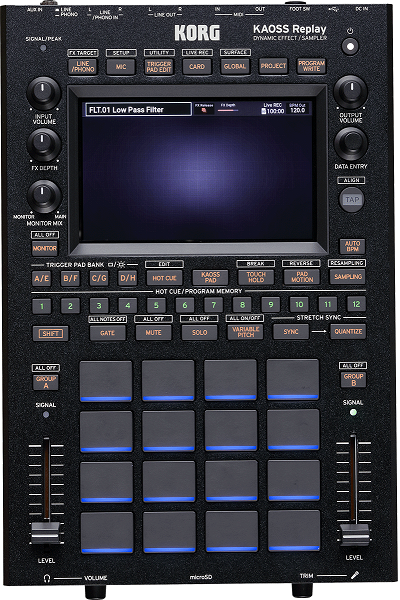The image size is (400, 600).
Task: Start SAMPLING with the SAMPLING button
Action: coord(348,276)
